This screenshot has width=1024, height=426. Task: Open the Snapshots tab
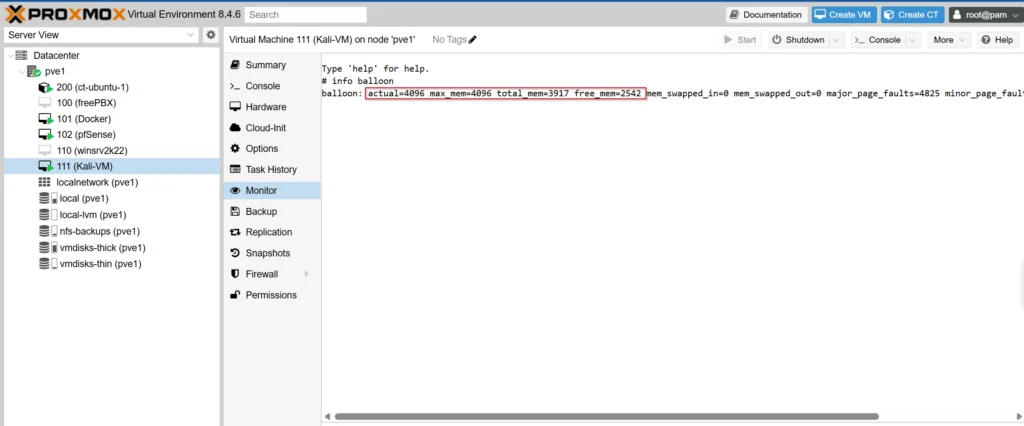pyautogui.click(x=272, y=253)
